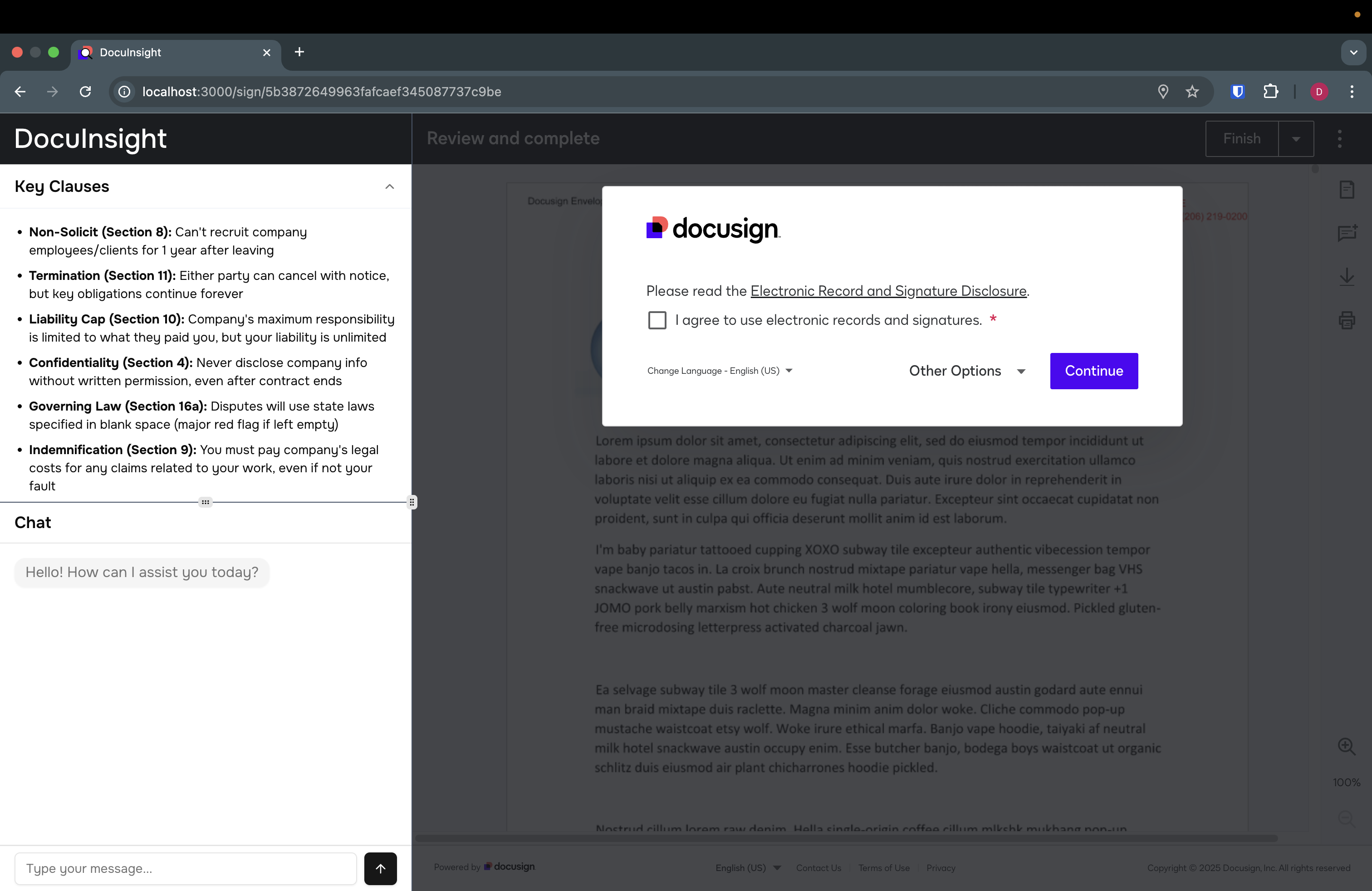Click the download icon in right sidebar
This screenshot has width=1372, height=891.
(x=1347, y=277)
